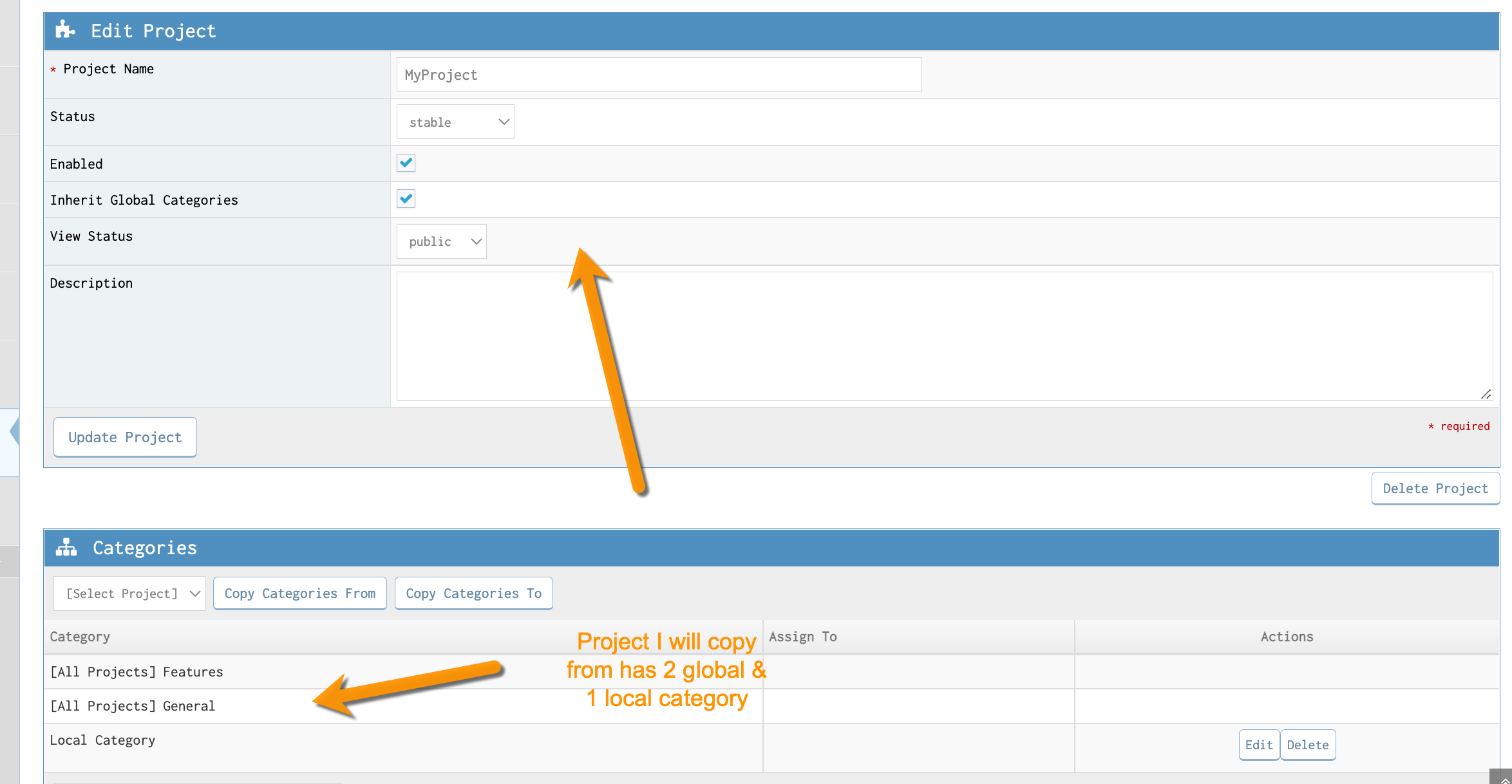Open the Status dropdown showing stable
1512x784 pixels.
click(455, 122)
